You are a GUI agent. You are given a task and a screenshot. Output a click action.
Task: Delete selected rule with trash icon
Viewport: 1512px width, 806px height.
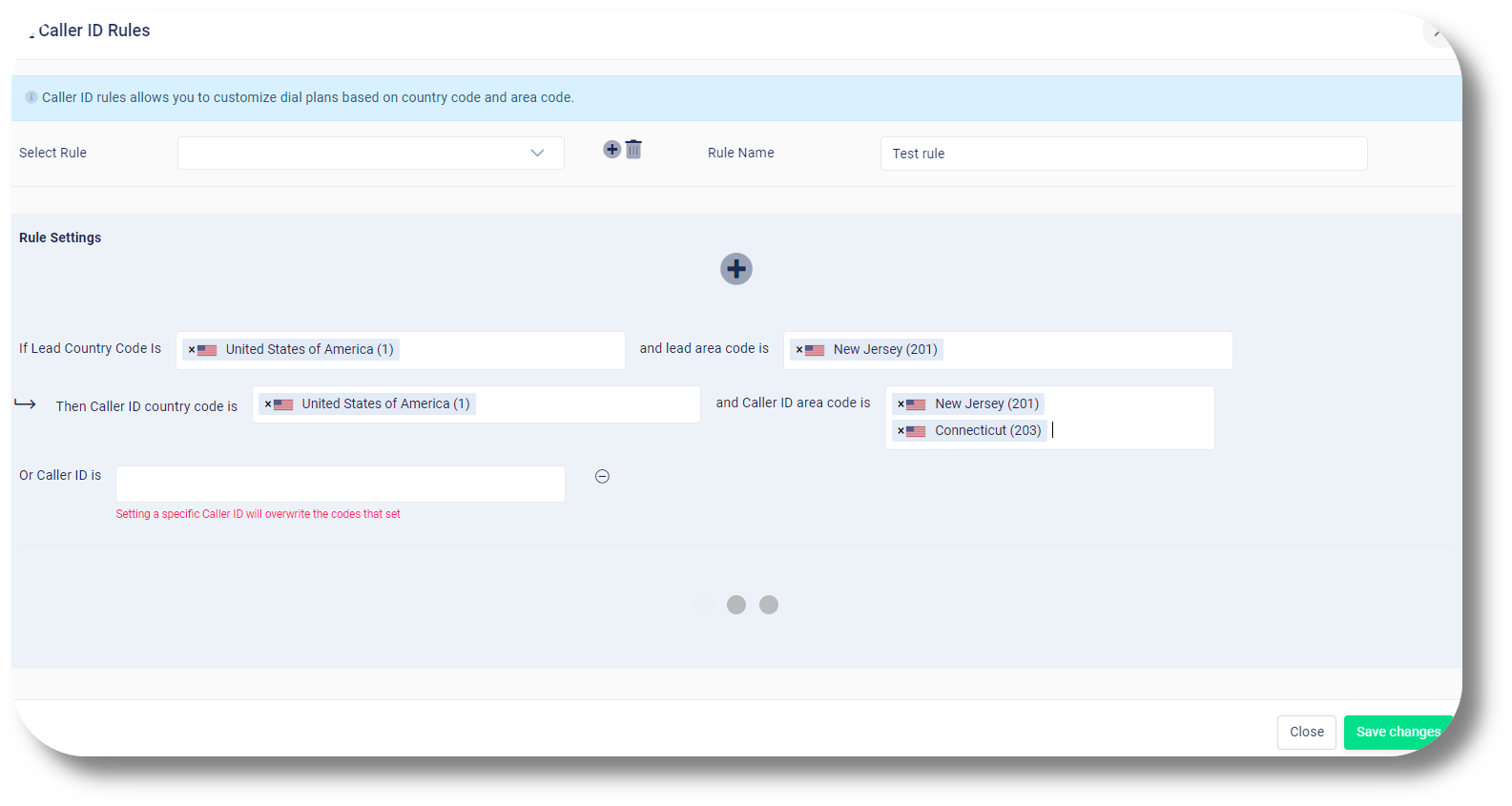[633, 149]
